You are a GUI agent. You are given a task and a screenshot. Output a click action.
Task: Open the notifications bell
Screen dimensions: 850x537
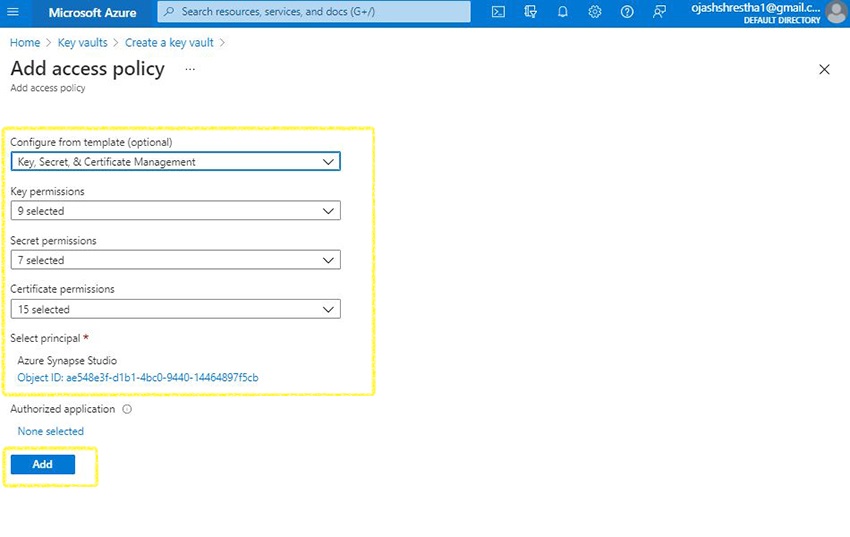[x=563, y=11]
